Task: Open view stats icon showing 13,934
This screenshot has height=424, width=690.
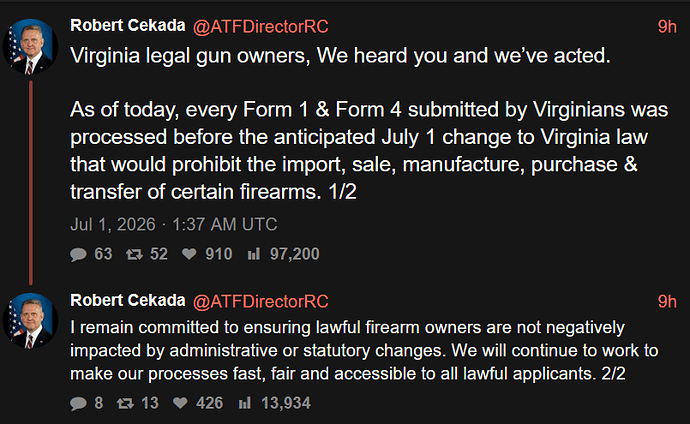Action: (x=245, y=402)
